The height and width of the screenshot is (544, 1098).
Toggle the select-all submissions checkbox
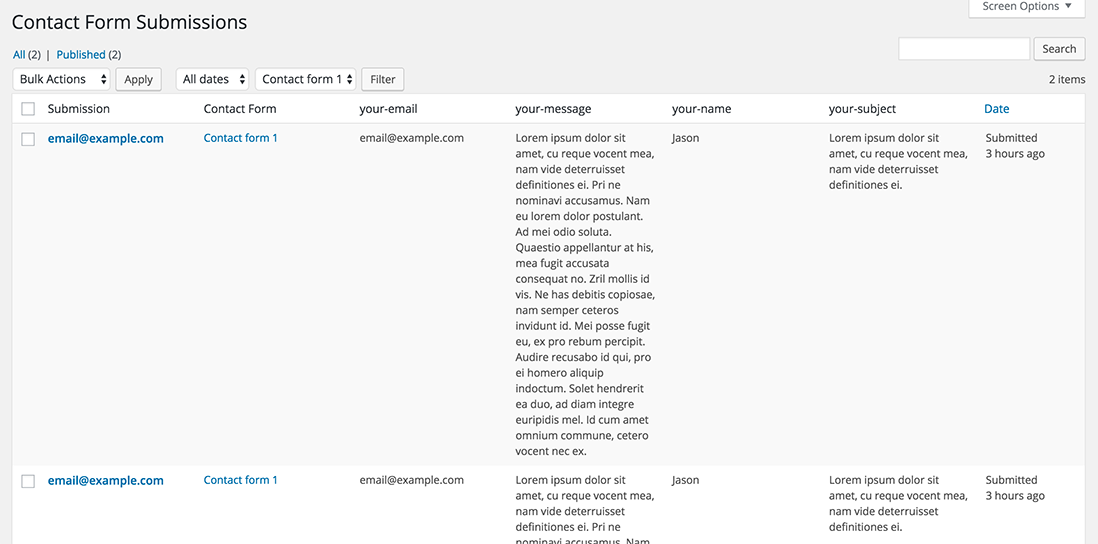[x=28, y=109]
